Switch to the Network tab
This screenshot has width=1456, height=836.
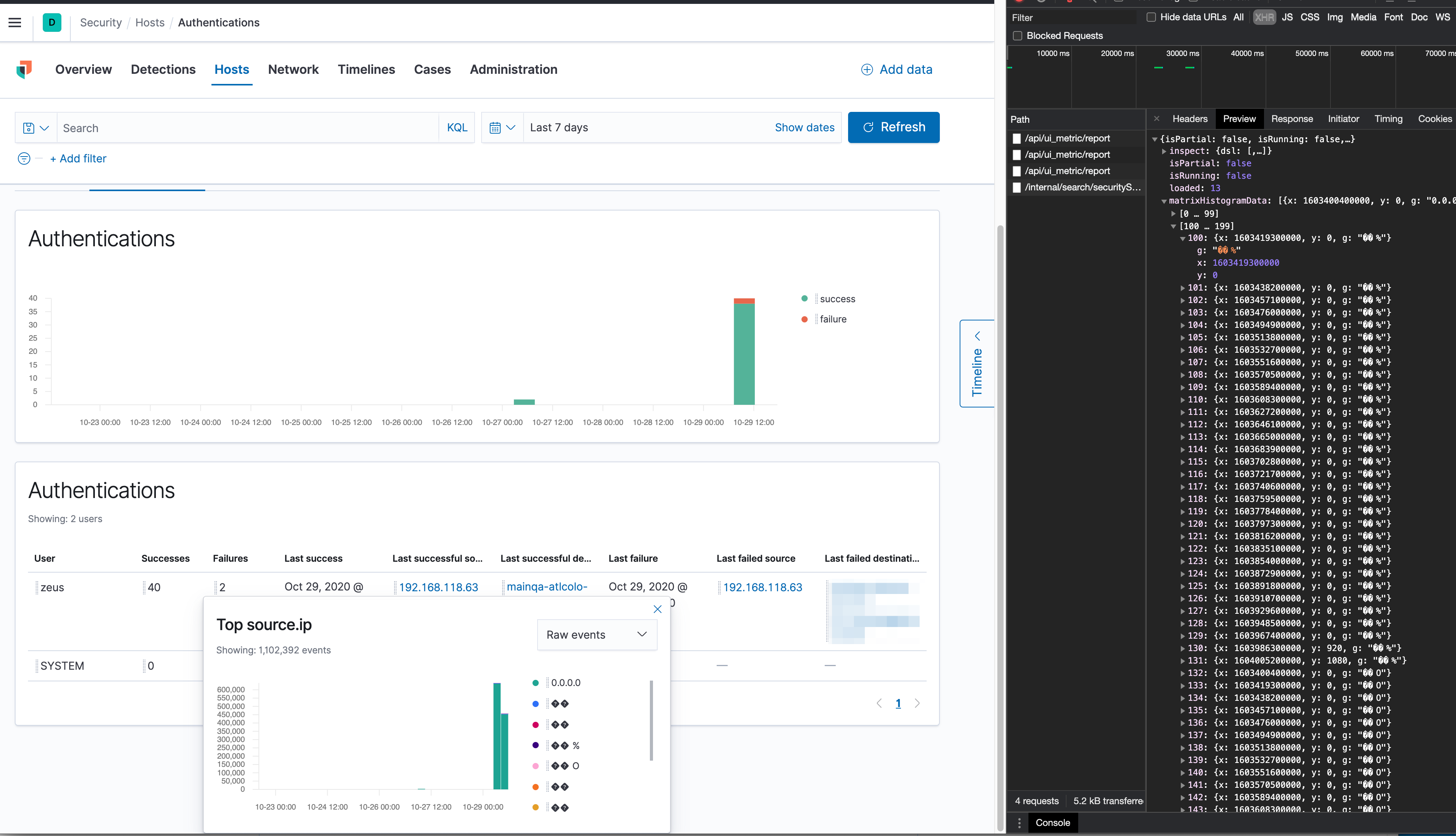[293, 70]
